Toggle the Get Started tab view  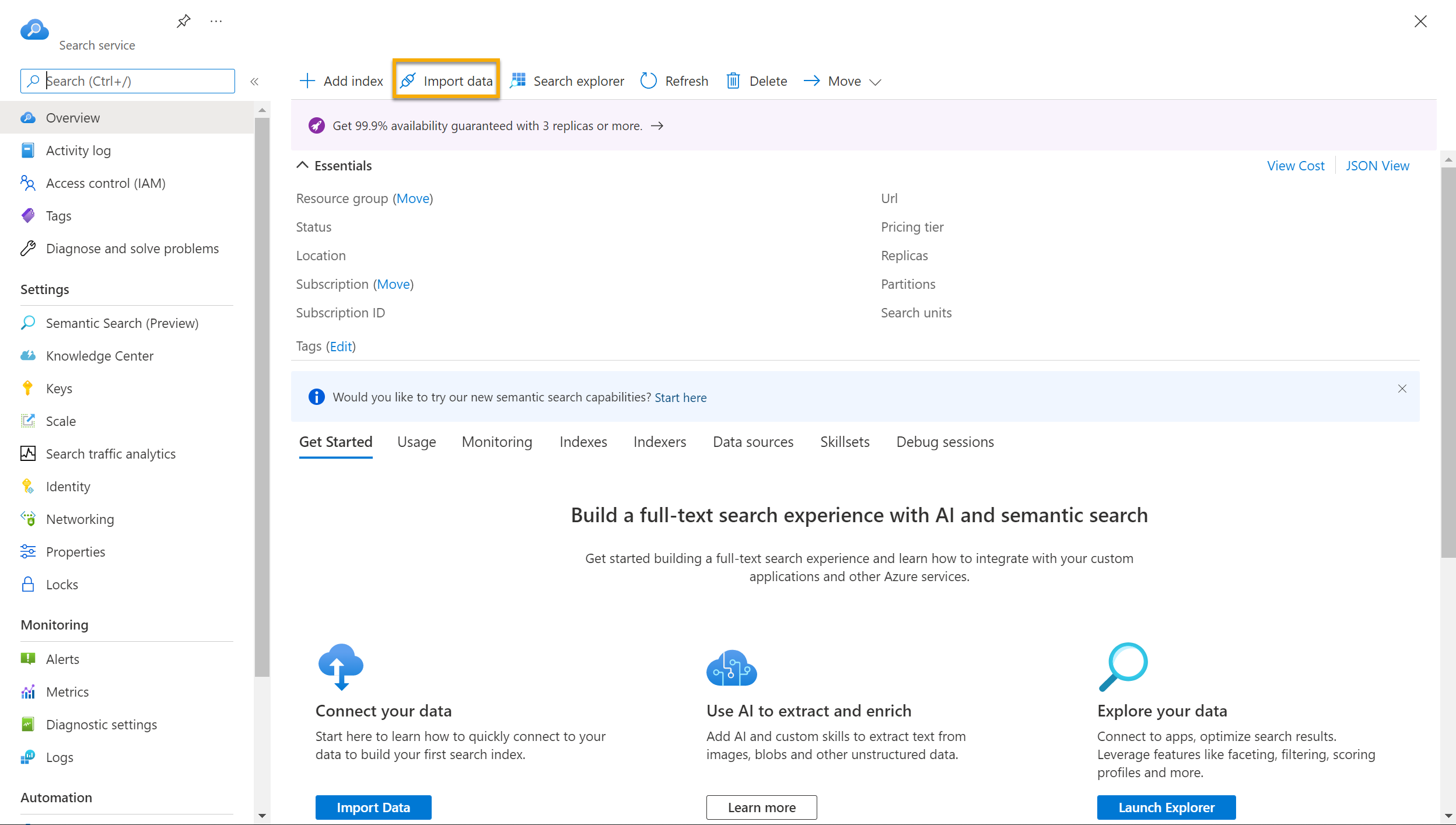pyautogui.click(x=335, y=441)
